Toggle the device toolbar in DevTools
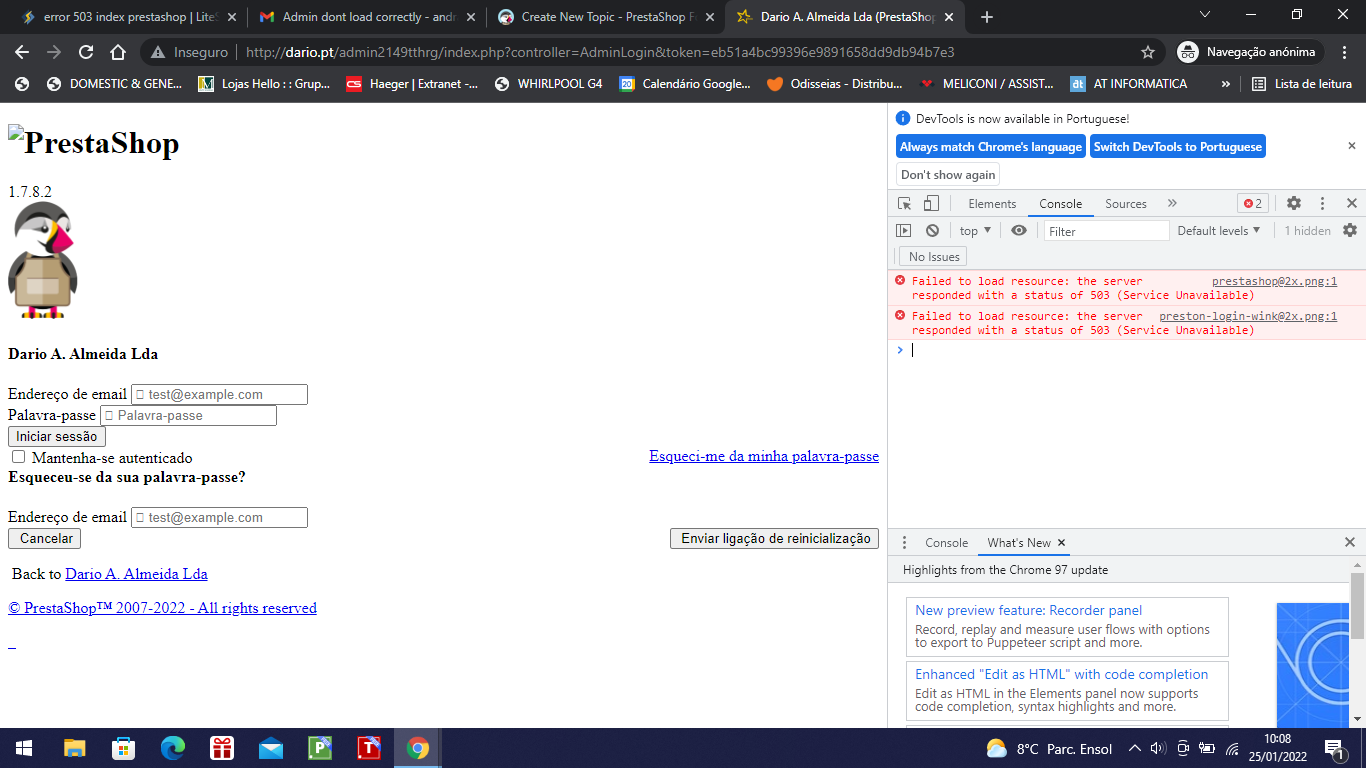Viewport: 1366px width, 768px height. click(931, 203)
